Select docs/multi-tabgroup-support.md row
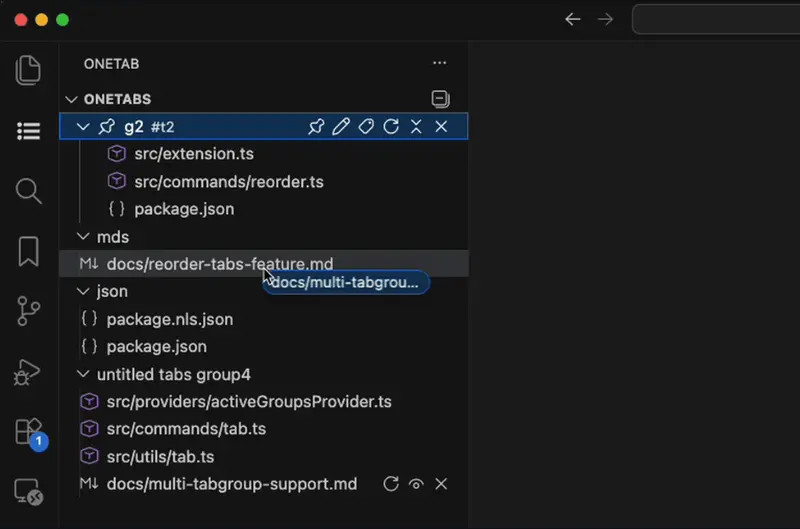Viewport: 800px width, 529px height. pos(264,484)
